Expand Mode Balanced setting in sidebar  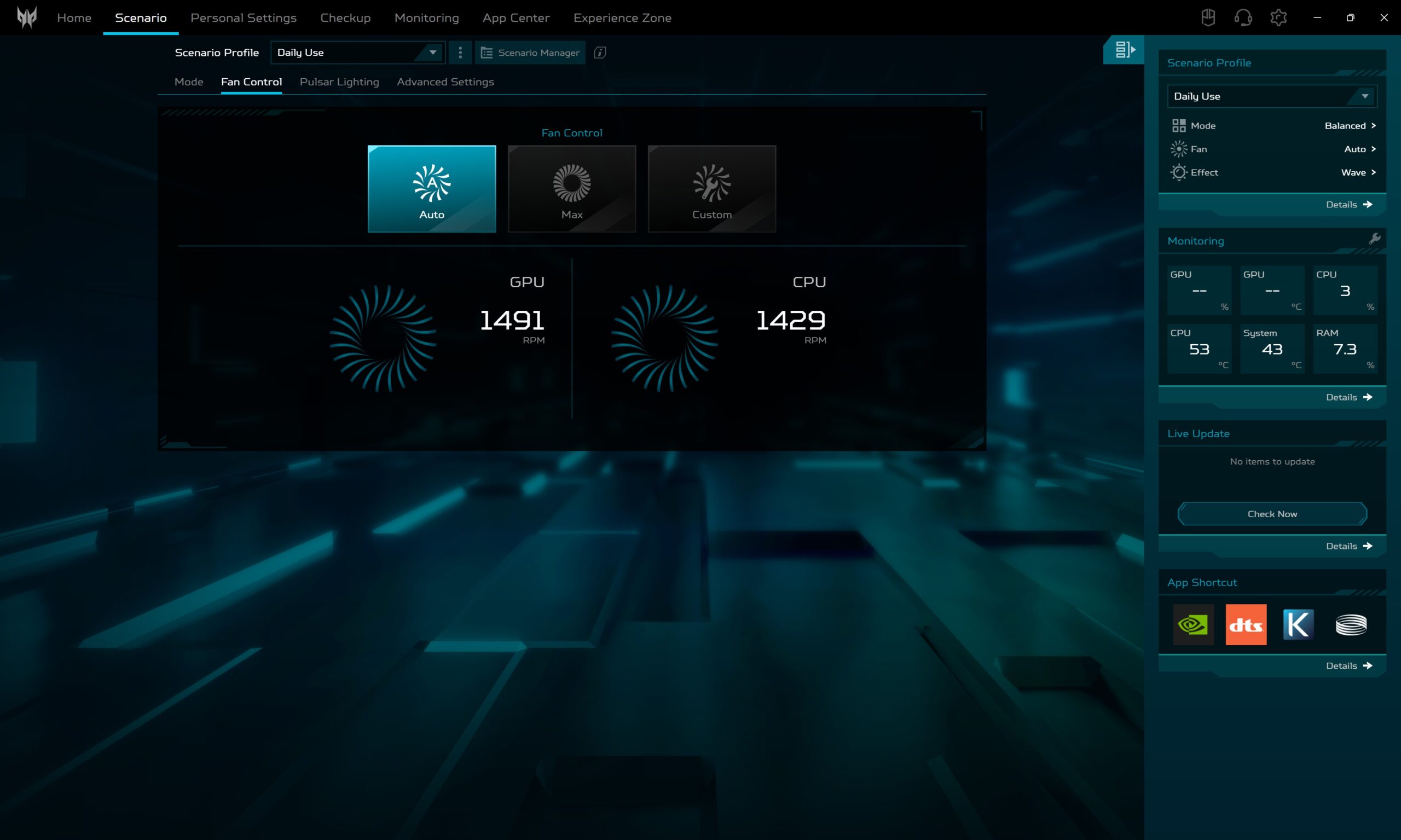coord(1350,126)
